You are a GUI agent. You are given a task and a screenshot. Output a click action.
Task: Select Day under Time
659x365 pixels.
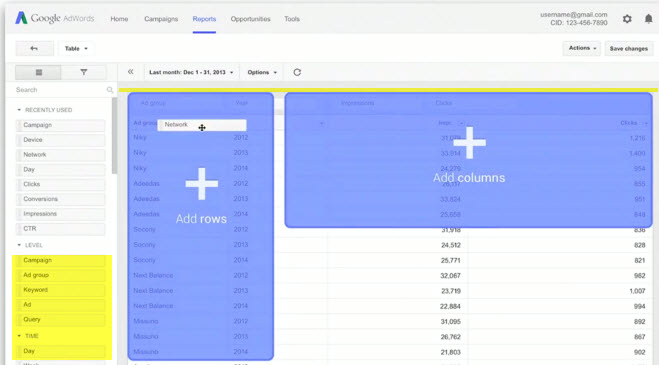(x=61, y=351)
